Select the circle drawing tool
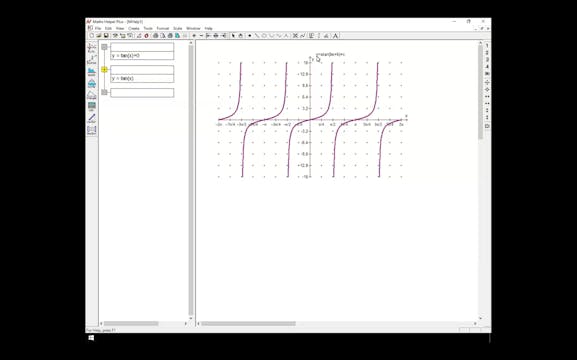The image size is (577, 360). coord(264,36)
